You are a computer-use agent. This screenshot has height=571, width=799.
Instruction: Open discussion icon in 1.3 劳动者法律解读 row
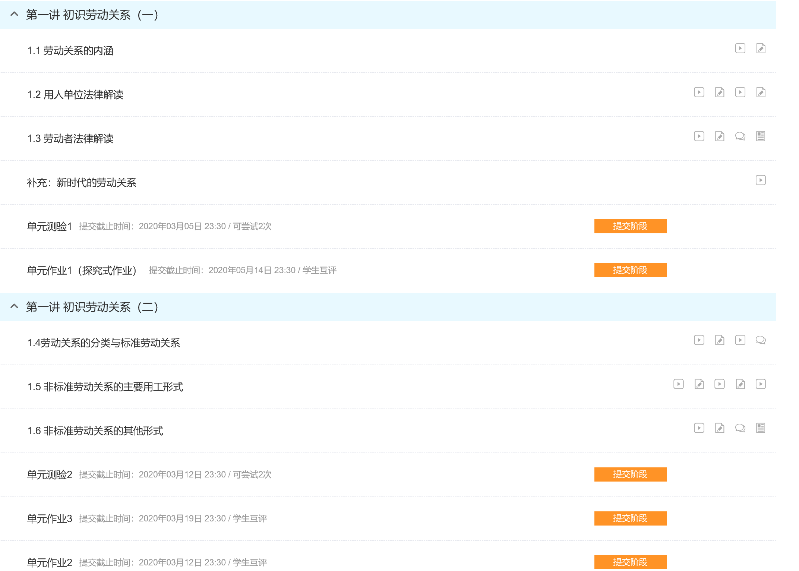[x=740, y=136]
